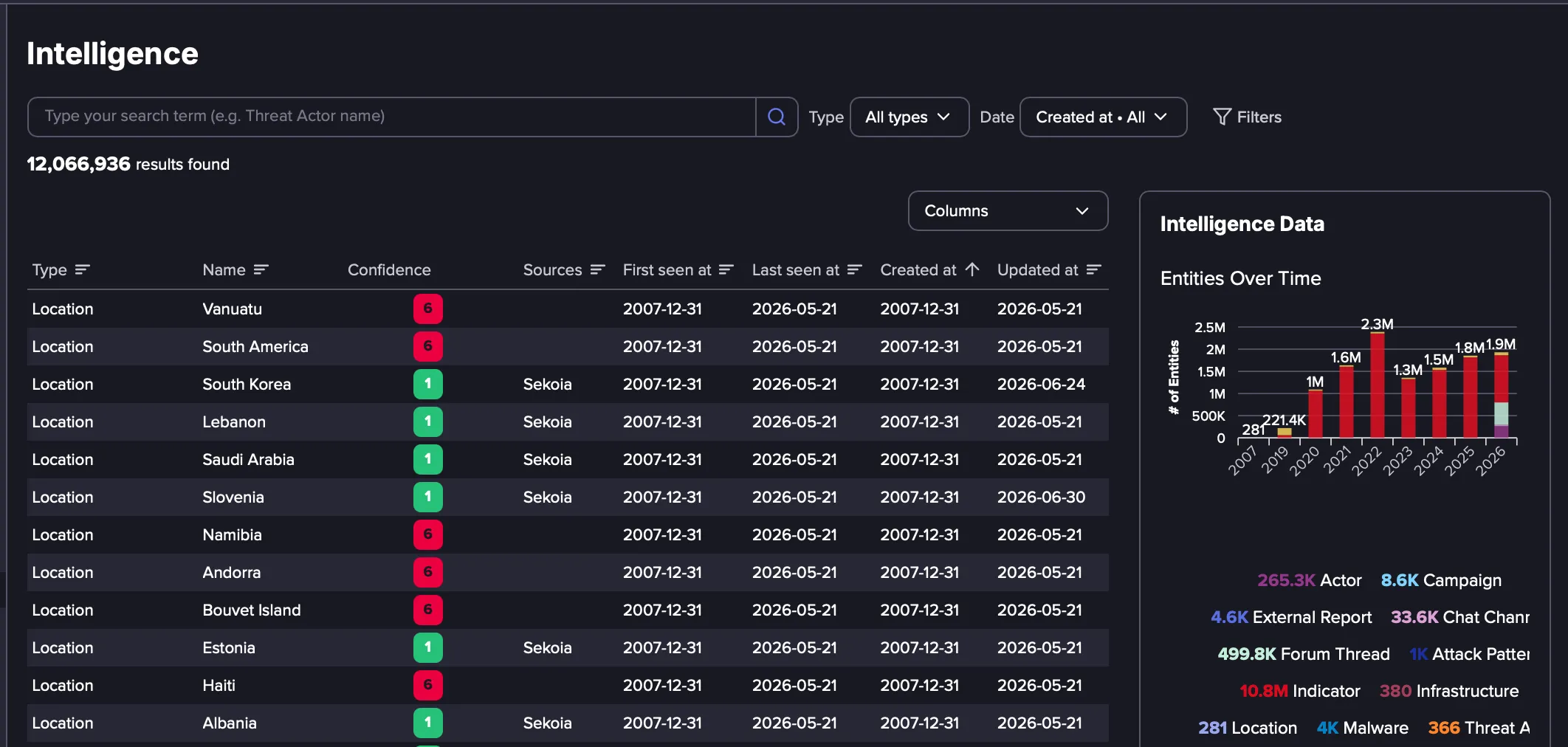Open the Haiti row name

[x=219, y=685]
